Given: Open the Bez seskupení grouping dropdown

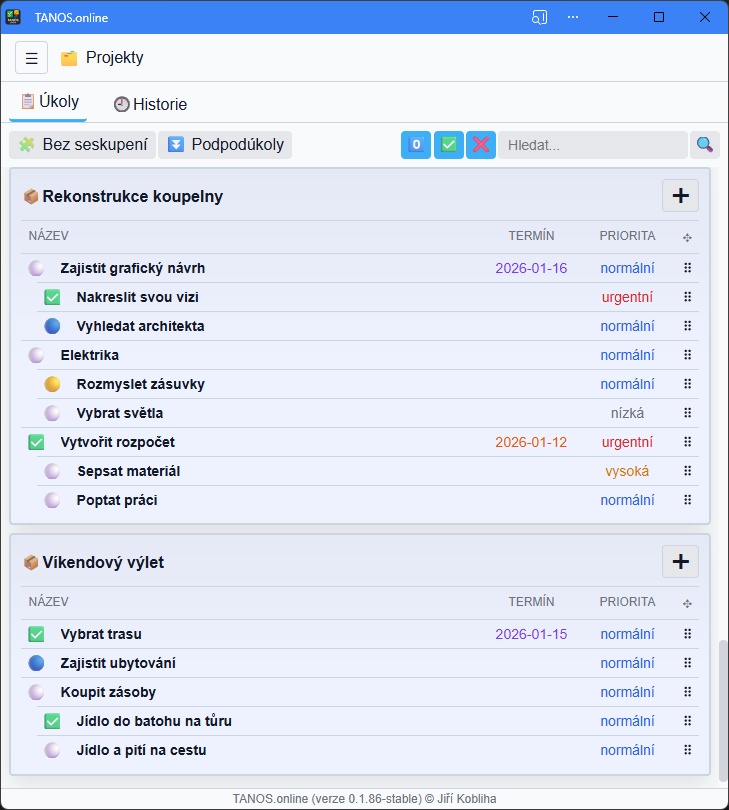Looking at the screenshot, I should [83, 145].
